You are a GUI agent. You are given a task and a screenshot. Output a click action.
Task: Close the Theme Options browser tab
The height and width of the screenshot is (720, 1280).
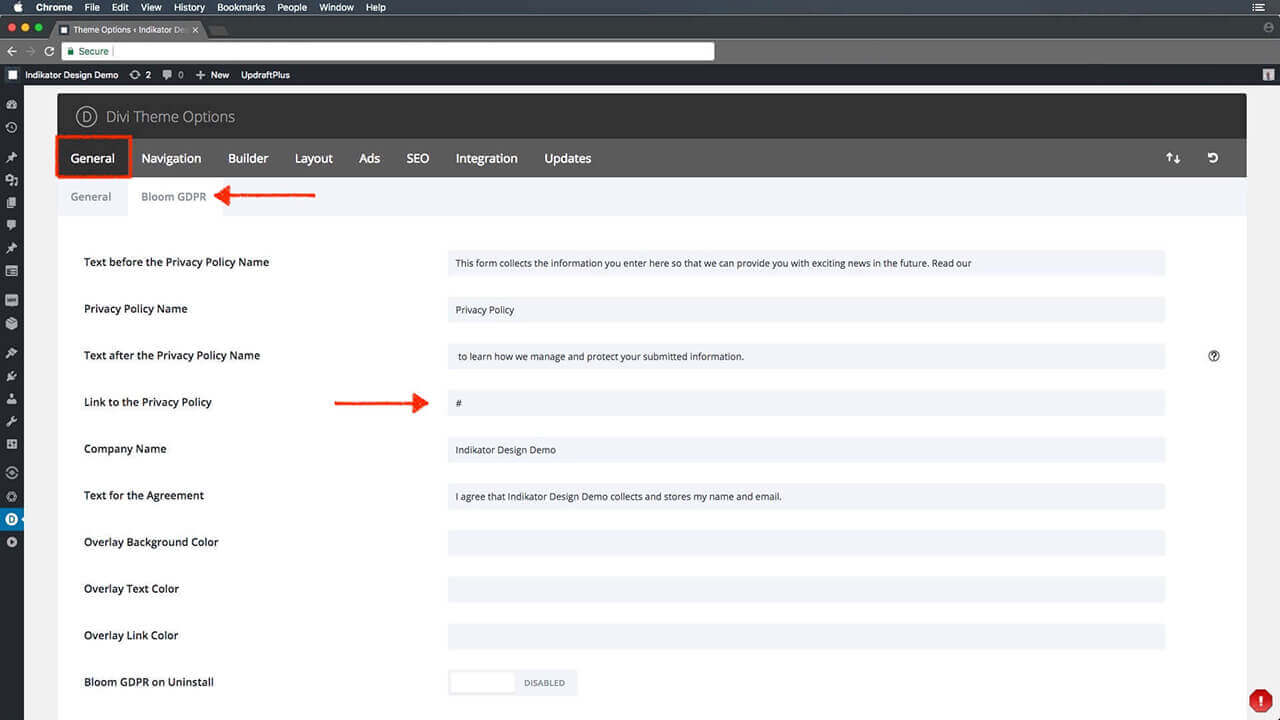(x=193, y=30)
